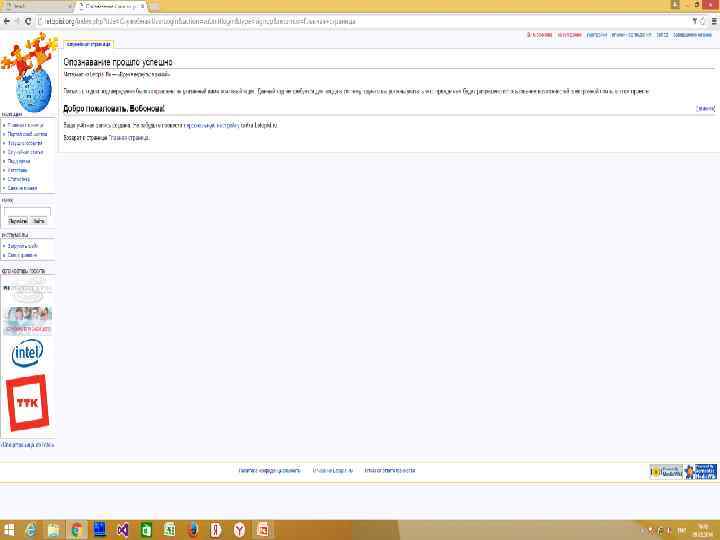Open the Отказ от ответственности footer link
Viewport: 720px width, 540px height.
[390, 471]
